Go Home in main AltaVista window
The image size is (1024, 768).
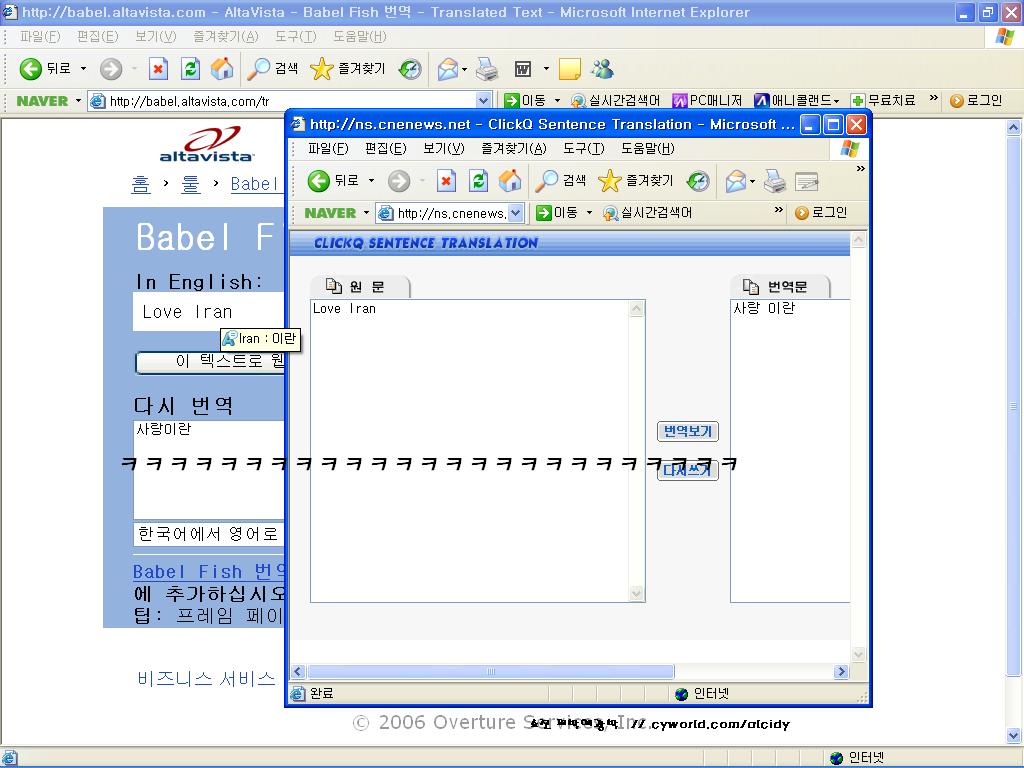222,69
